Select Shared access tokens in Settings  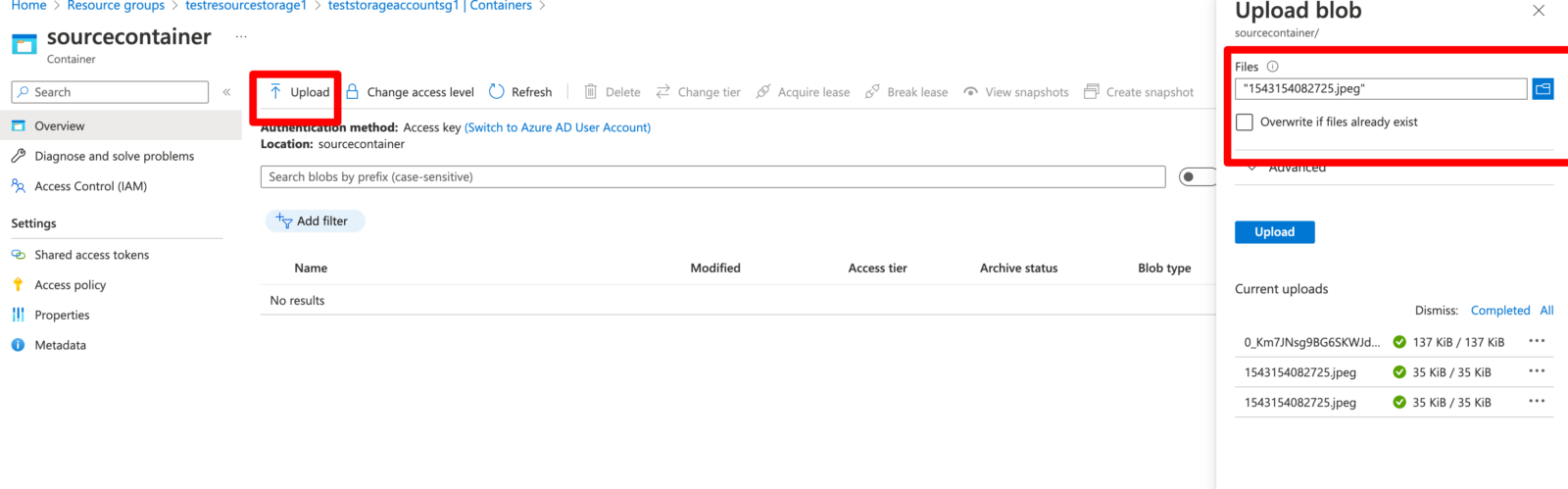pyautogui.click(x=91, y=255)
